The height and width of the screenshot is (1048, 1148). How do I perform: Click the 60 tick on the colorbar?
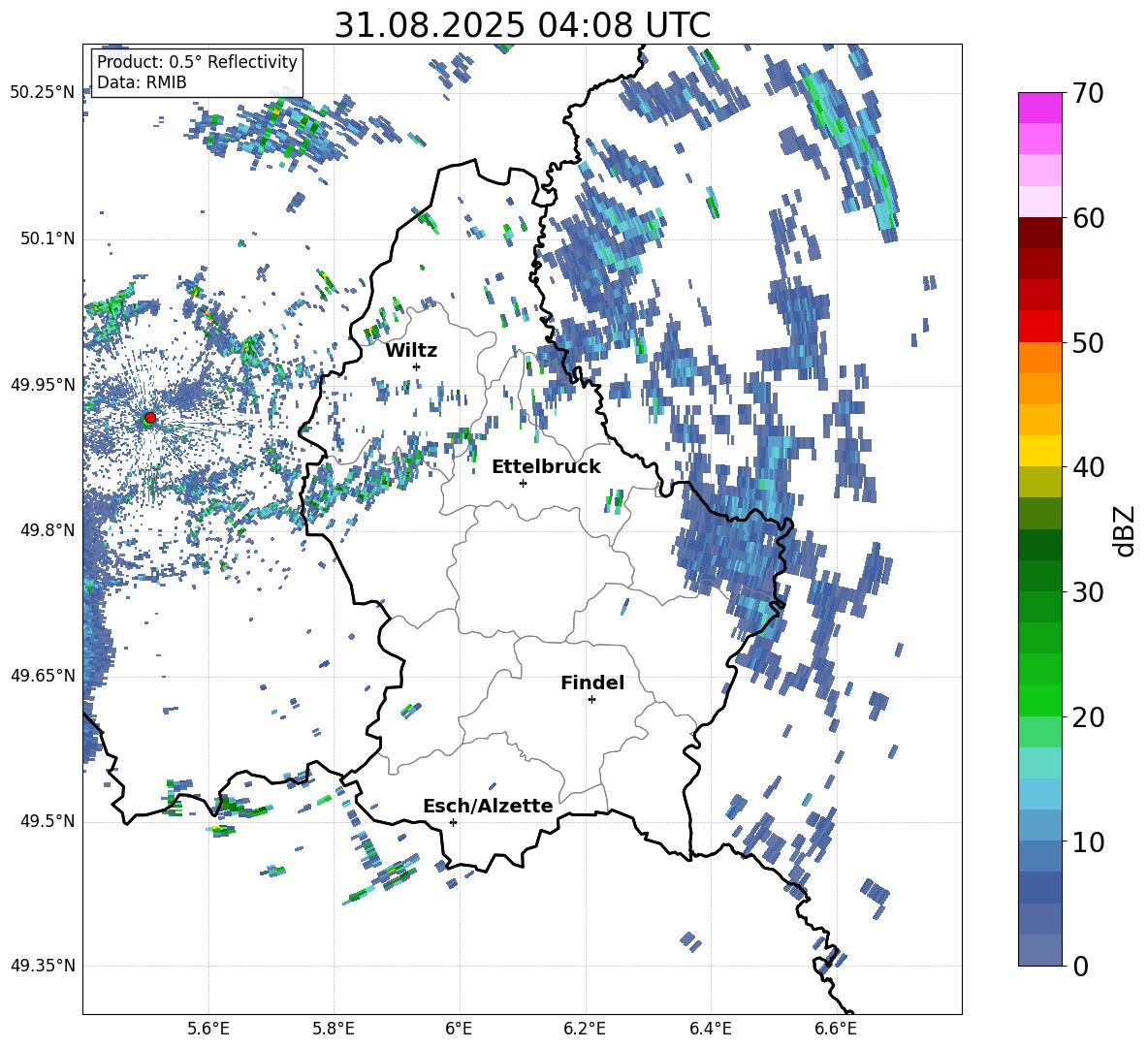click(x=1087, y=218)
